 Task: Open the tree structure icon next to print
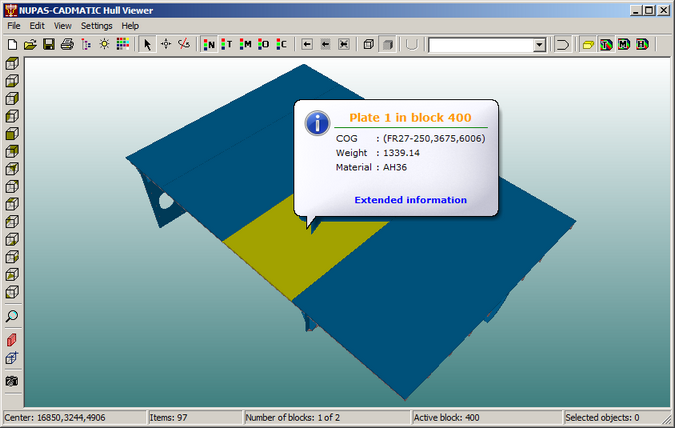(x=86, y=44)
